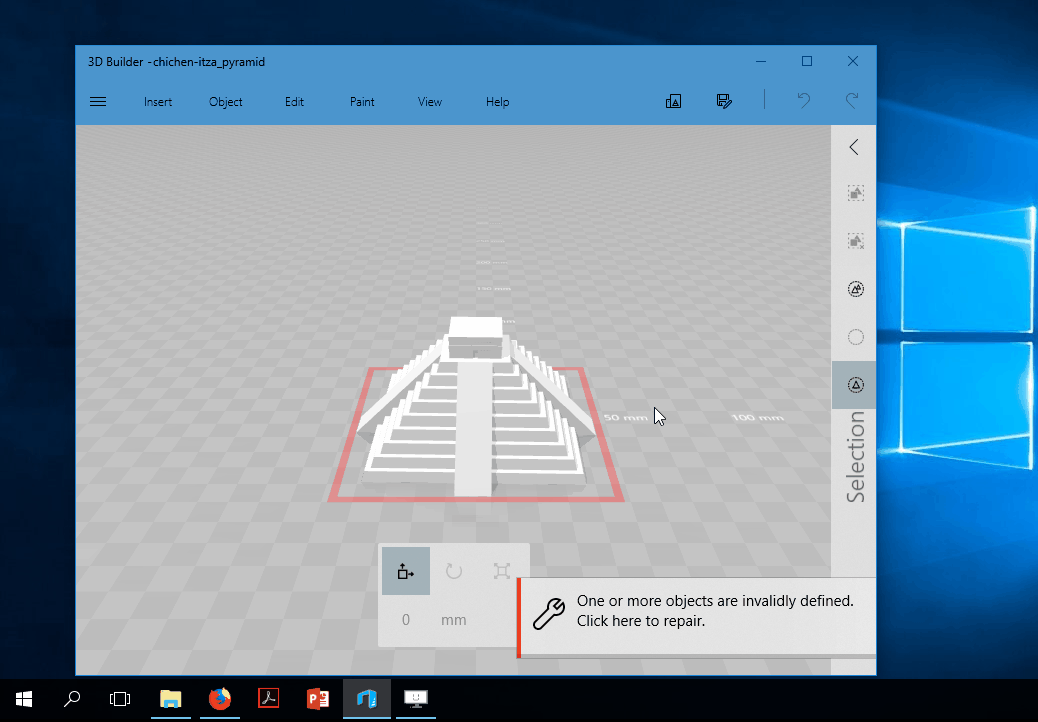
Task: Open the Insert menu
Action: click(158, 102)
